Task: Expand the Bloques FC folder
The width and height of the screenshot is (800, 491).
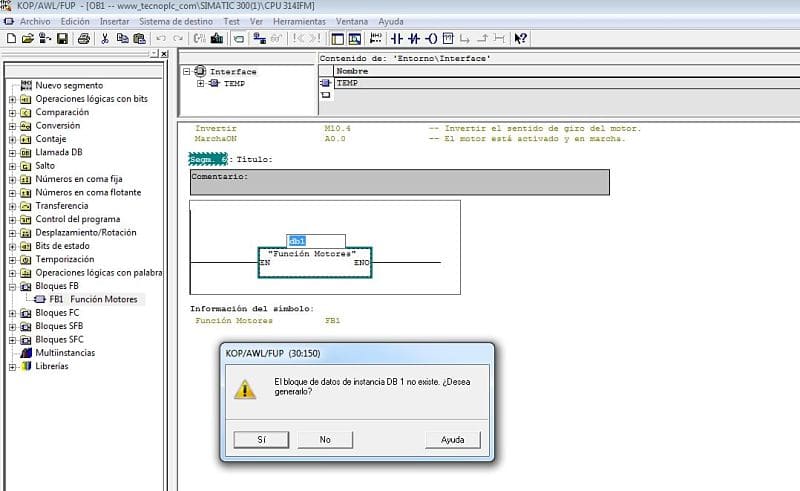Action: tap(12, 313)
